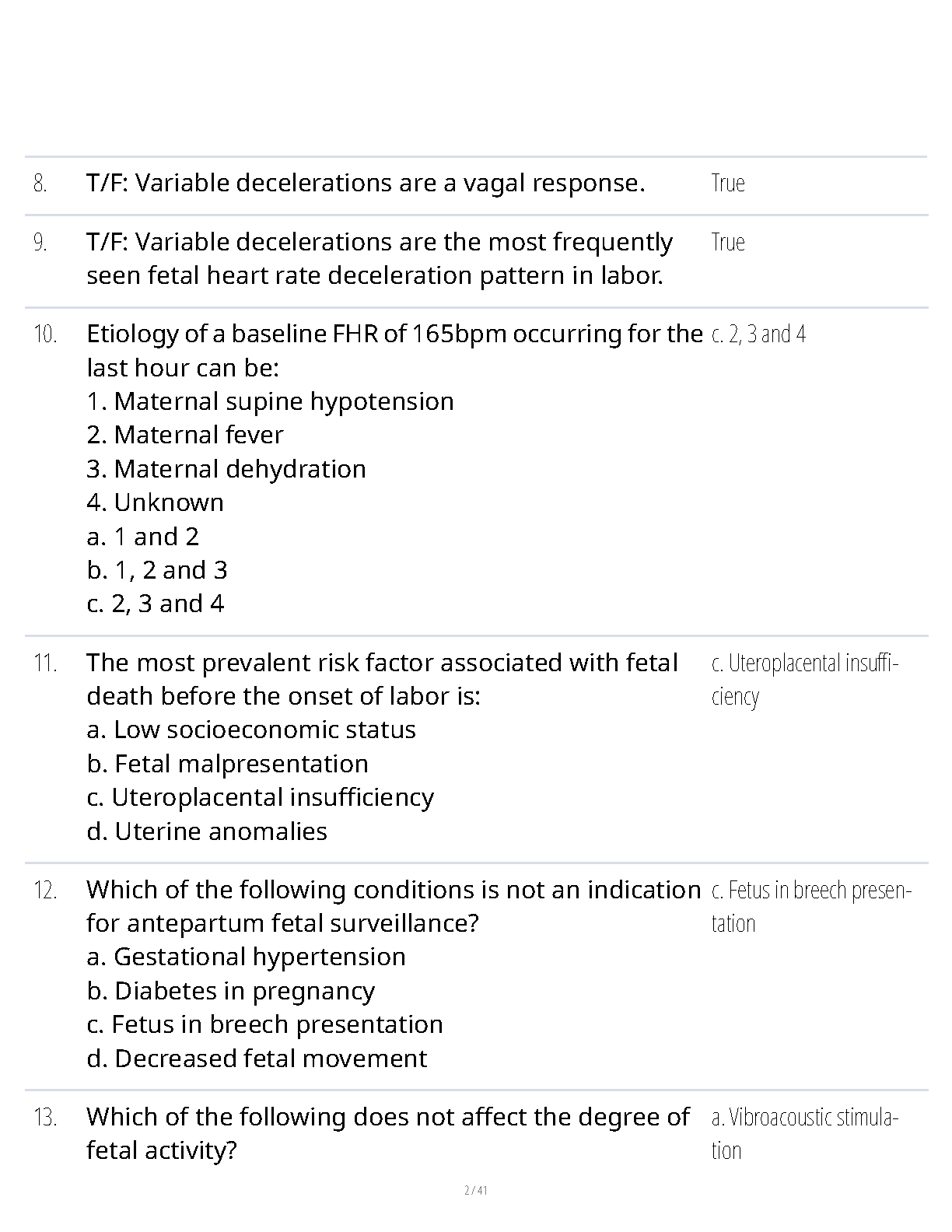The height and width of the screenshot is (1232, 952).
Task: Click the "2. Maternal fever" line
Action: click(x=185, y=435)
